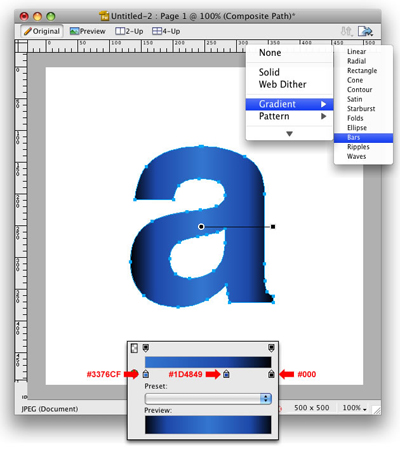Click the left blue color stop
Screen dimensions: 400x454
coord(146,374)
